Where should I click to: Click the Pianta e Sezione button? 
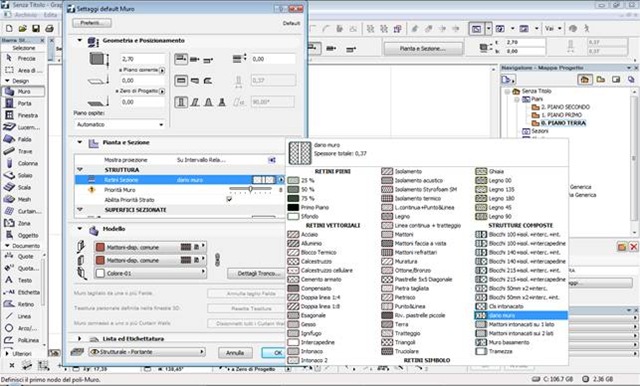423,49
